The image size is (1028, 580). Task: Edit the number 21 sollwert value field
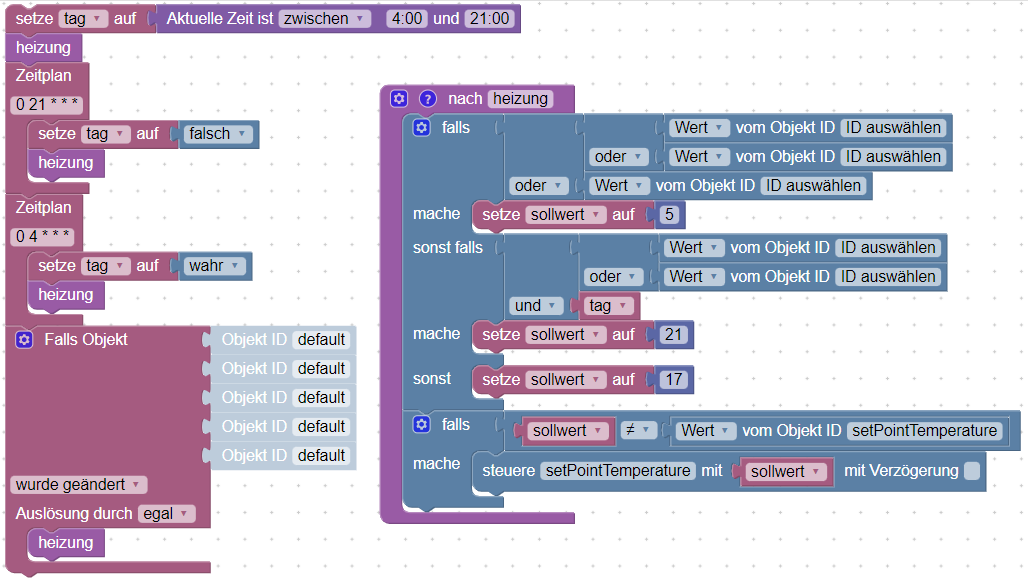coord(673,334)
